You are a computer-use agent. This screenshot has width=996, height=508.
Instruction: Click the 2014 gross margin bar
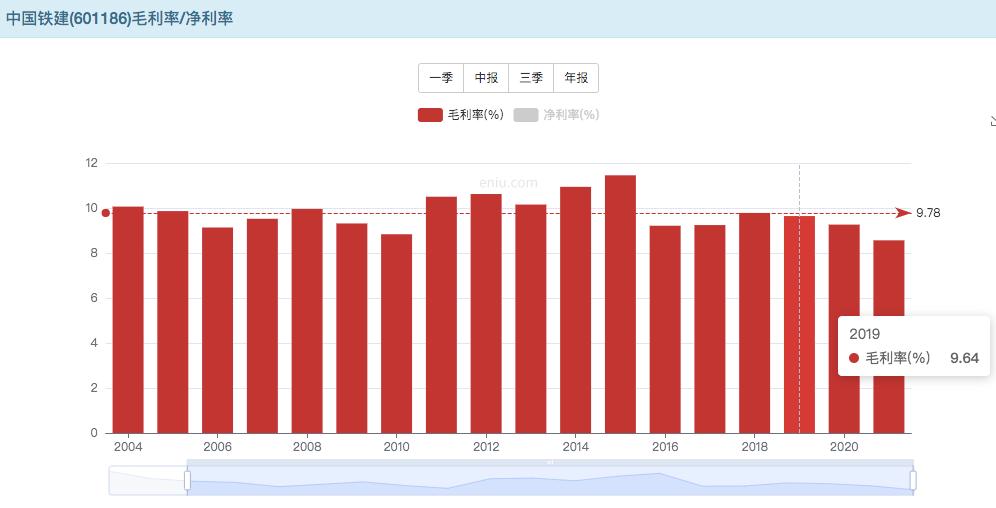point(575,310)
